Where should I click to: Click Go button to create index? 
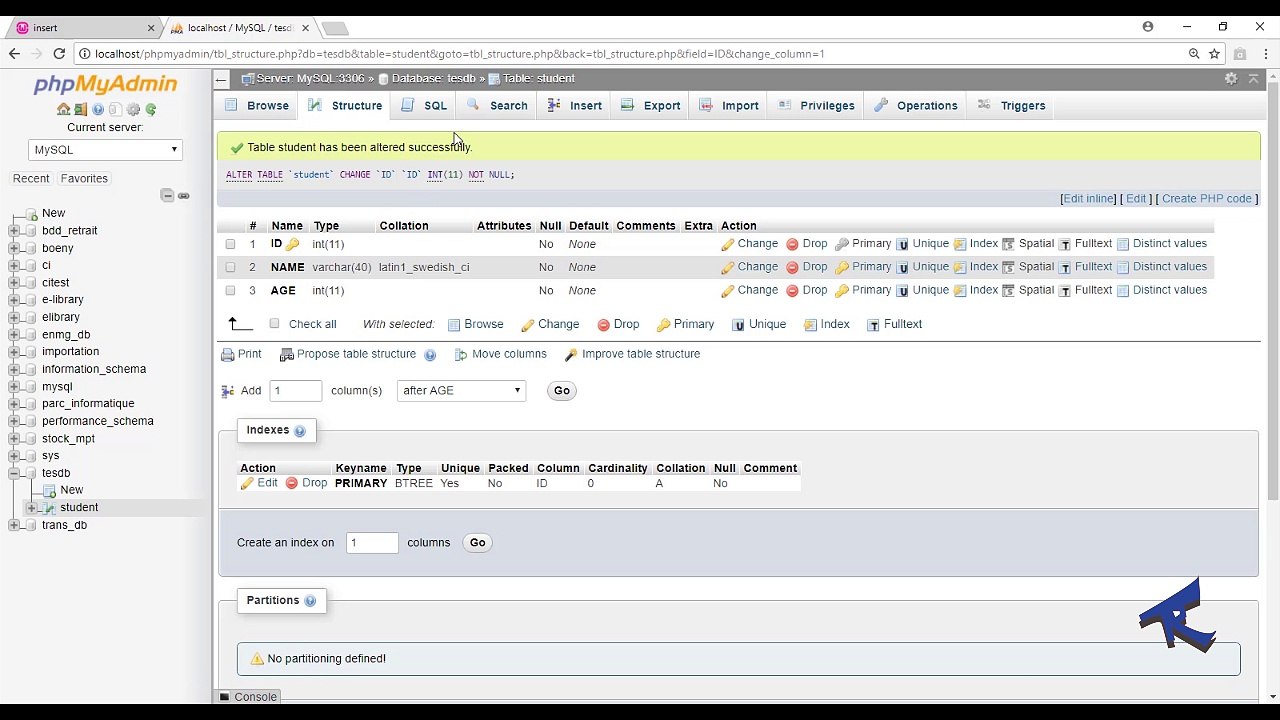click(x=477, y=543)
